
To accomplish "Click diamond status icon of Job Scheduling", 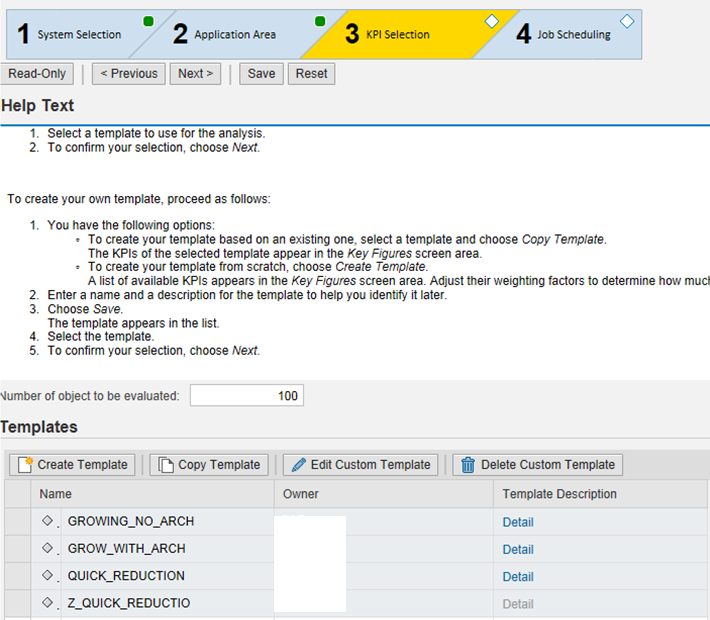I will [627, 21].
